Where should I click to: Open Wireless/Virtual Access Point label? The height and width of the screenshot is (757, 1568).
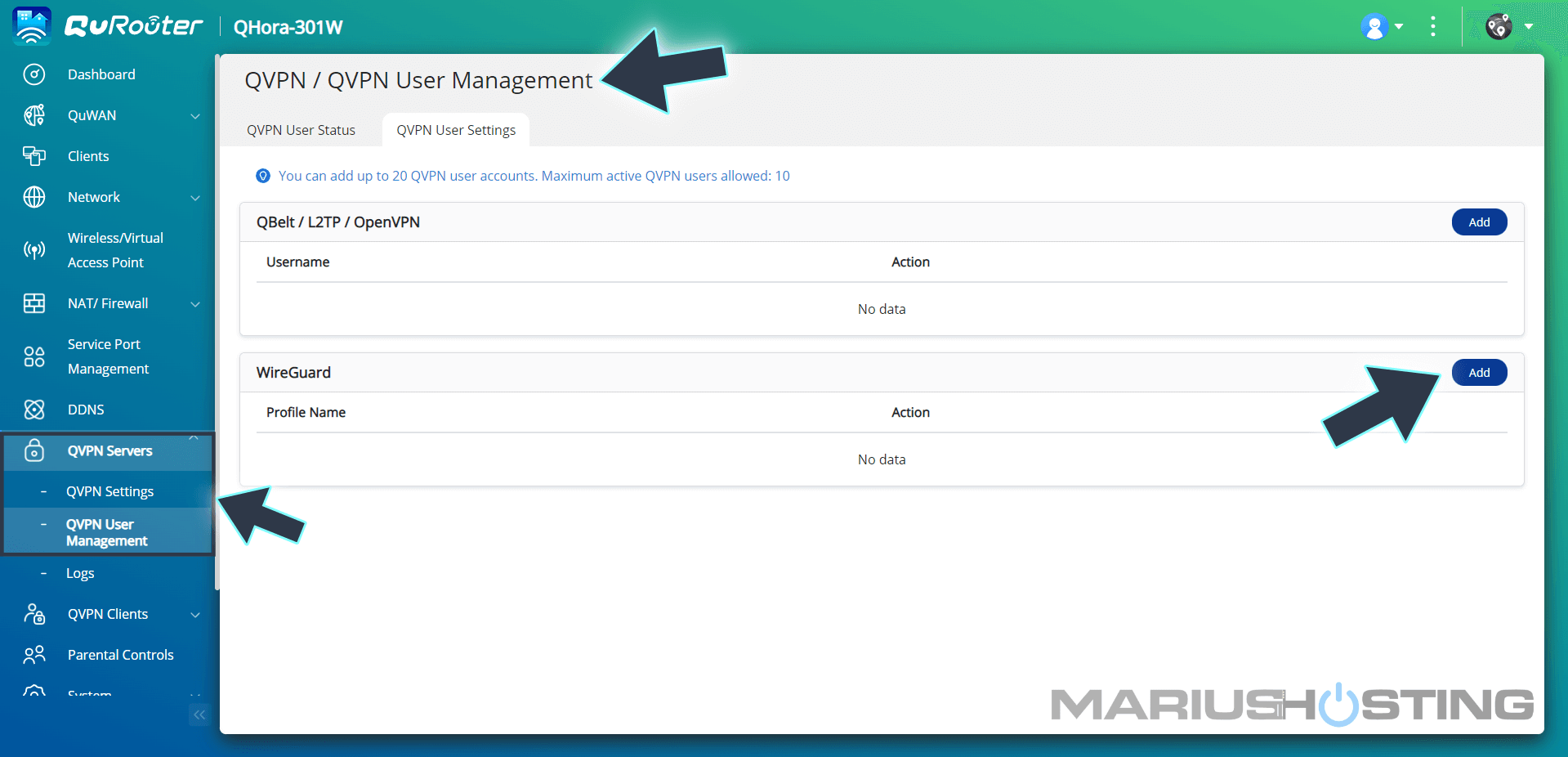115,250
